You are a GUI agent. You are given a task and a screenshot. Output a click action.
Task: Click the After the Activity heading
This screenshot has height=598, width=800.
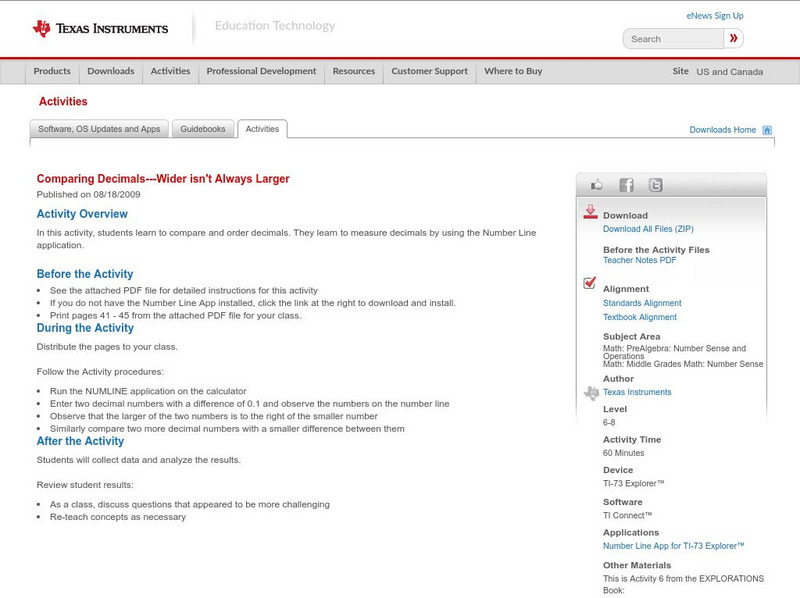[x=80, y=441]
